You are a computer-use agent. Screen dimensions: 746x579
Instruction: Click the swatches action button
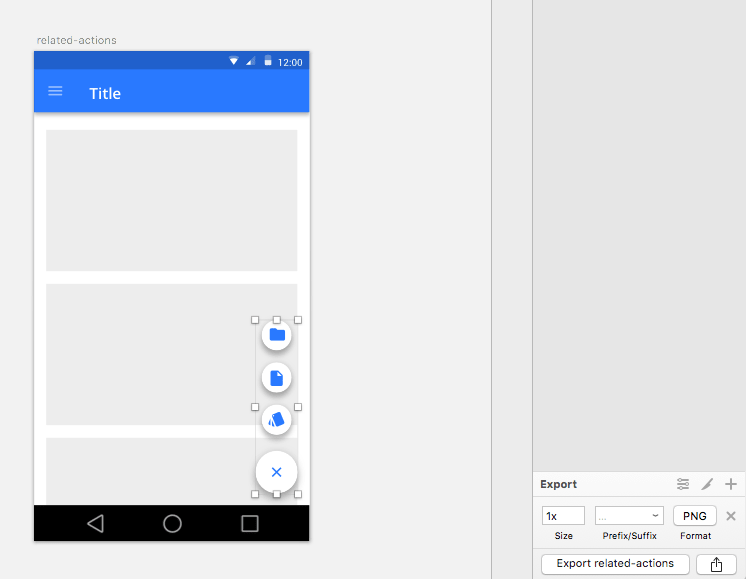[276, 420]
